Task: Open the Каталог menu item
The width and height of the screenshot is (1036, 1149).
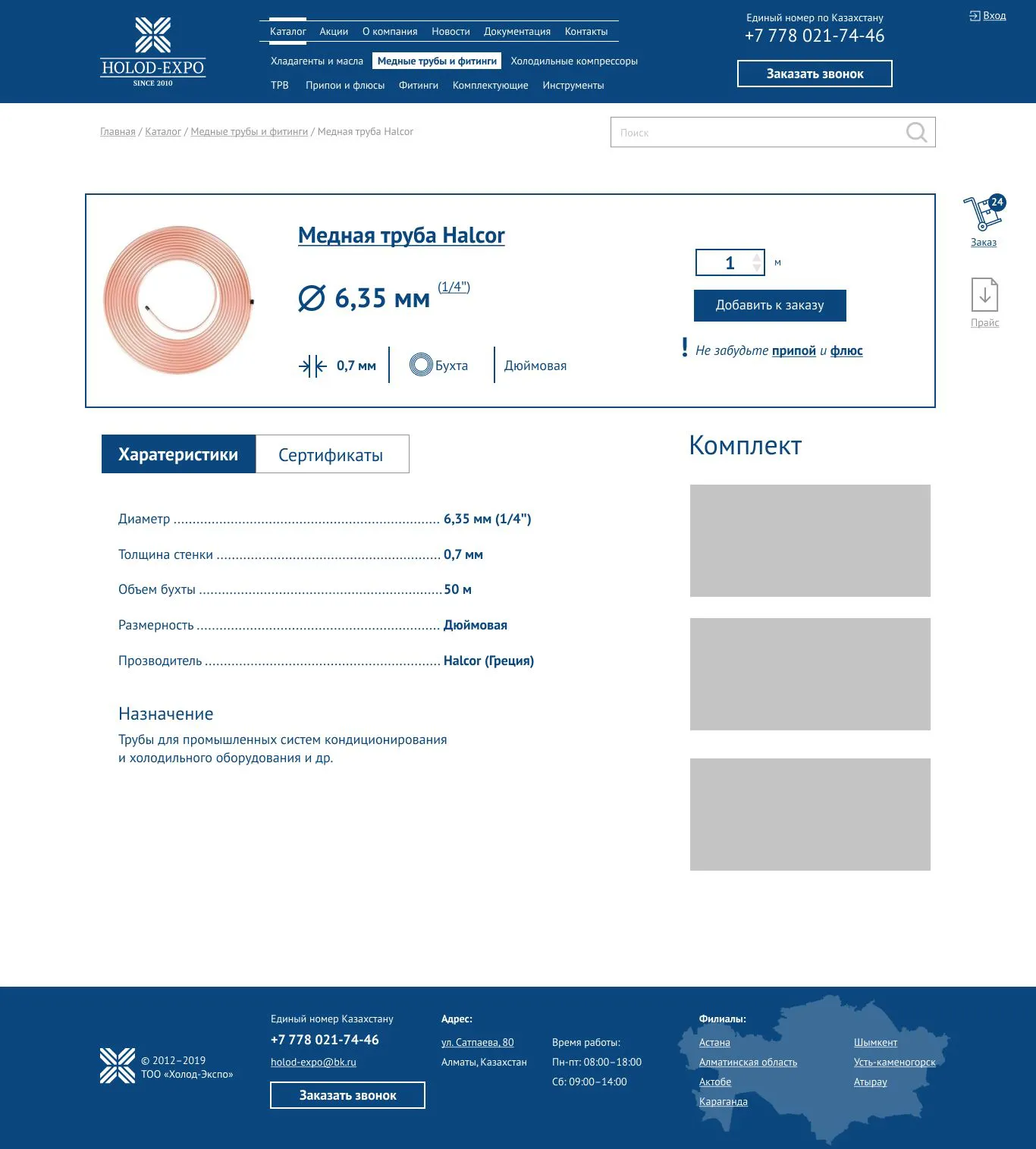Action: tap(287, 32)
